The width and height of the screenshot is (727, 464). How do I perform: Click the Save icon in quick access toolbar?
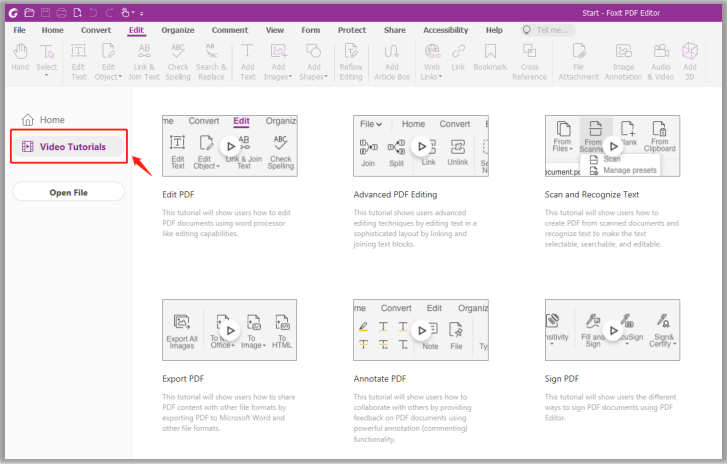tap(45, 13)
